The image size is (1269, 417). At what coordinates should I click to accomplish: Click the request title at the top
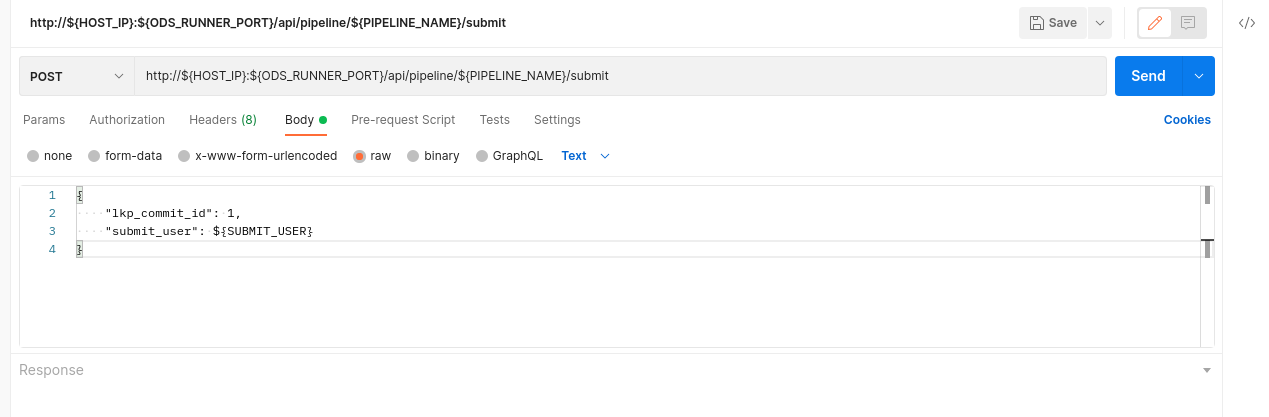(x=268, y=22)
